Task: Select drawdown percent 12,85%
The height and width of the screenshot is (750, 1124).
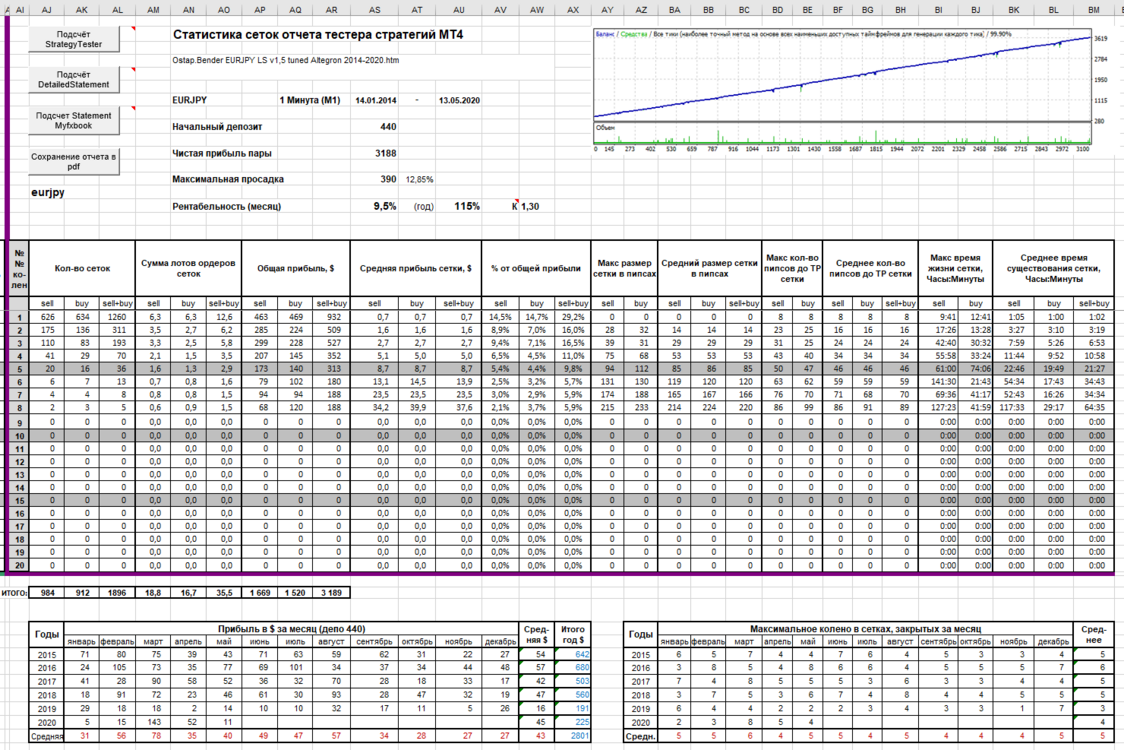Action: tap(419, 179)
